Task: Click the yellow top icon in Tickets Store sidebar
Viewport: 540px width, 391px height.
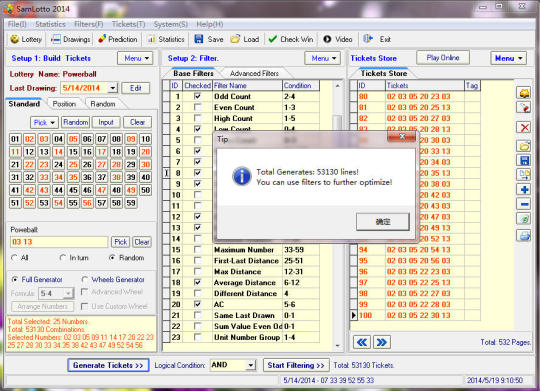Action: [524, 93]
